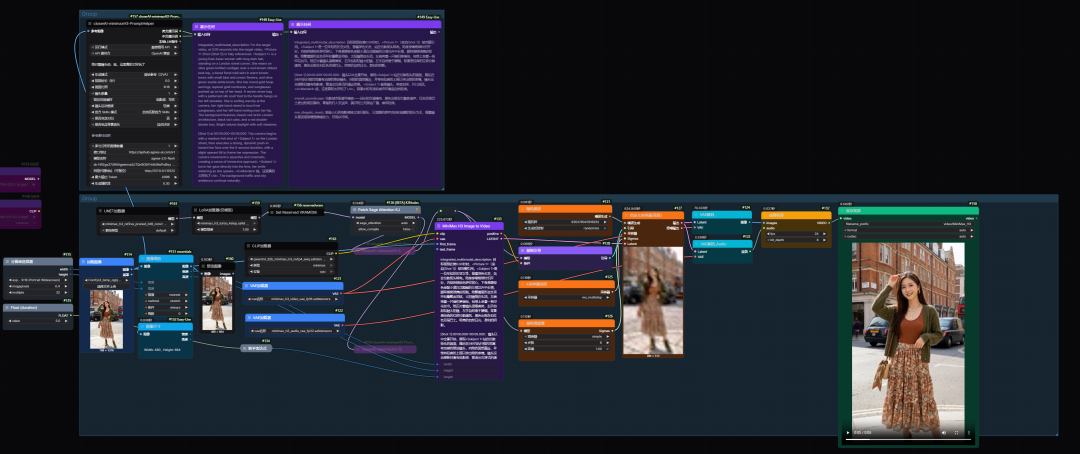Open the format dropdown in the save video node

click(908, 229)
